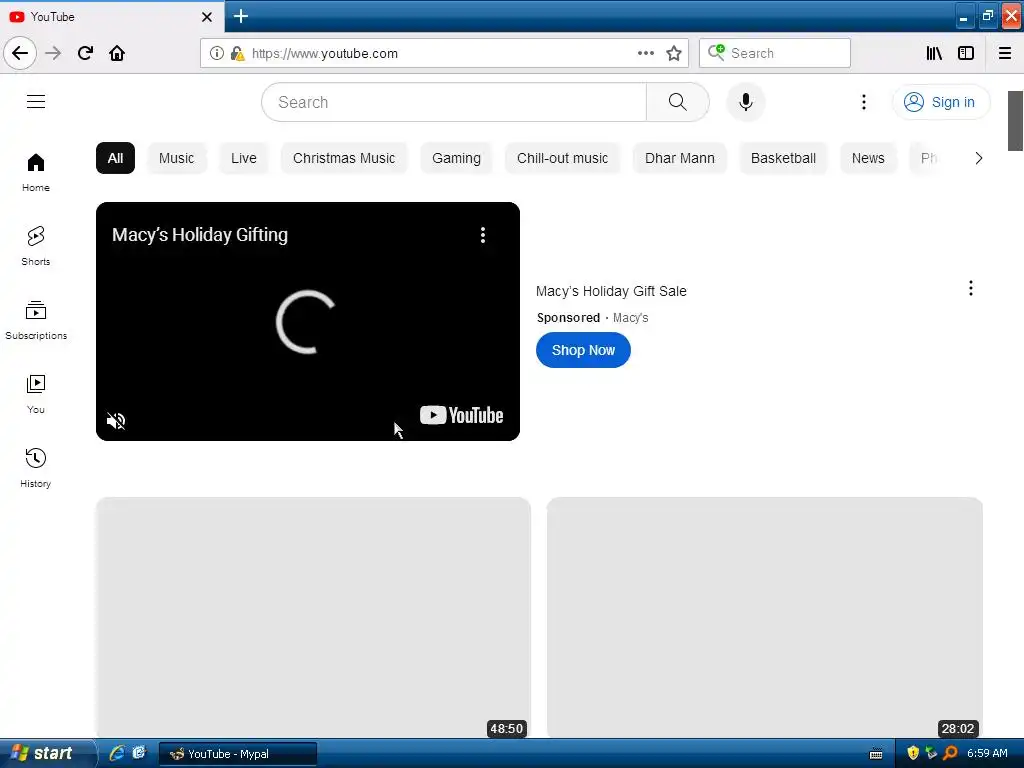The image size is (1024, 768).
Task: Click the Sign in button
Action: [940, 102]
